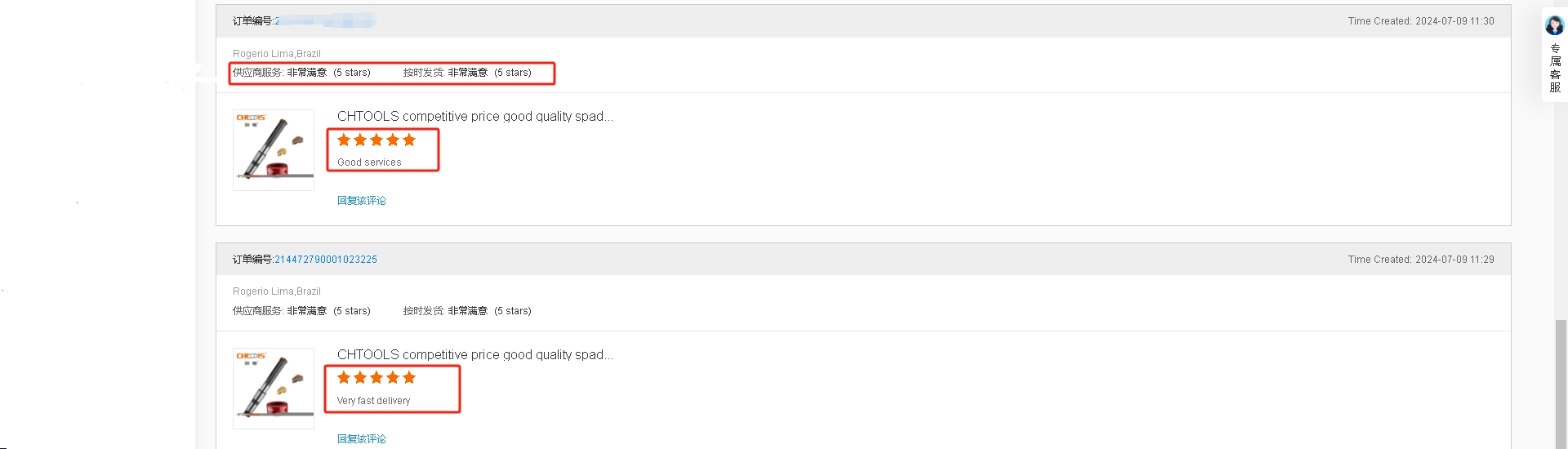The width and height of the screenshot is (1568, 449).
Task: Click first star above "Very fast delivery"
Action: 344,378
